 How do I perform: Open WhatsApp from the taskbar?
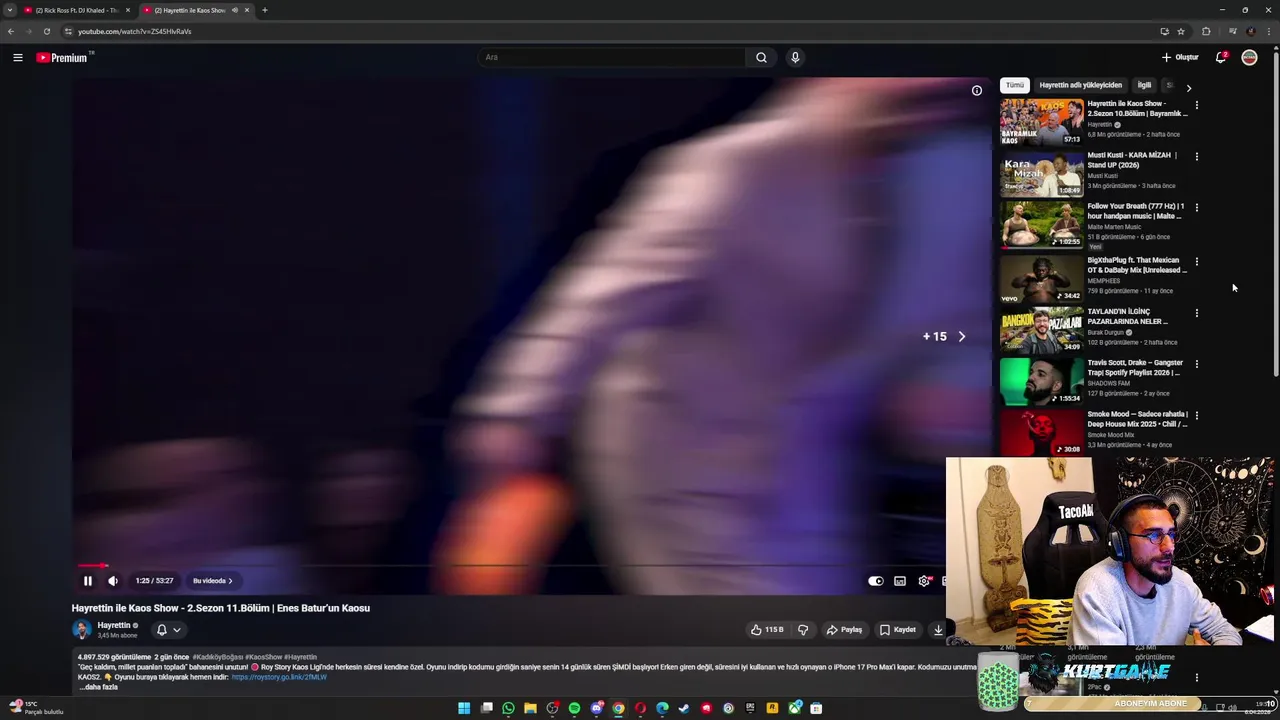(x=508, y=708)
